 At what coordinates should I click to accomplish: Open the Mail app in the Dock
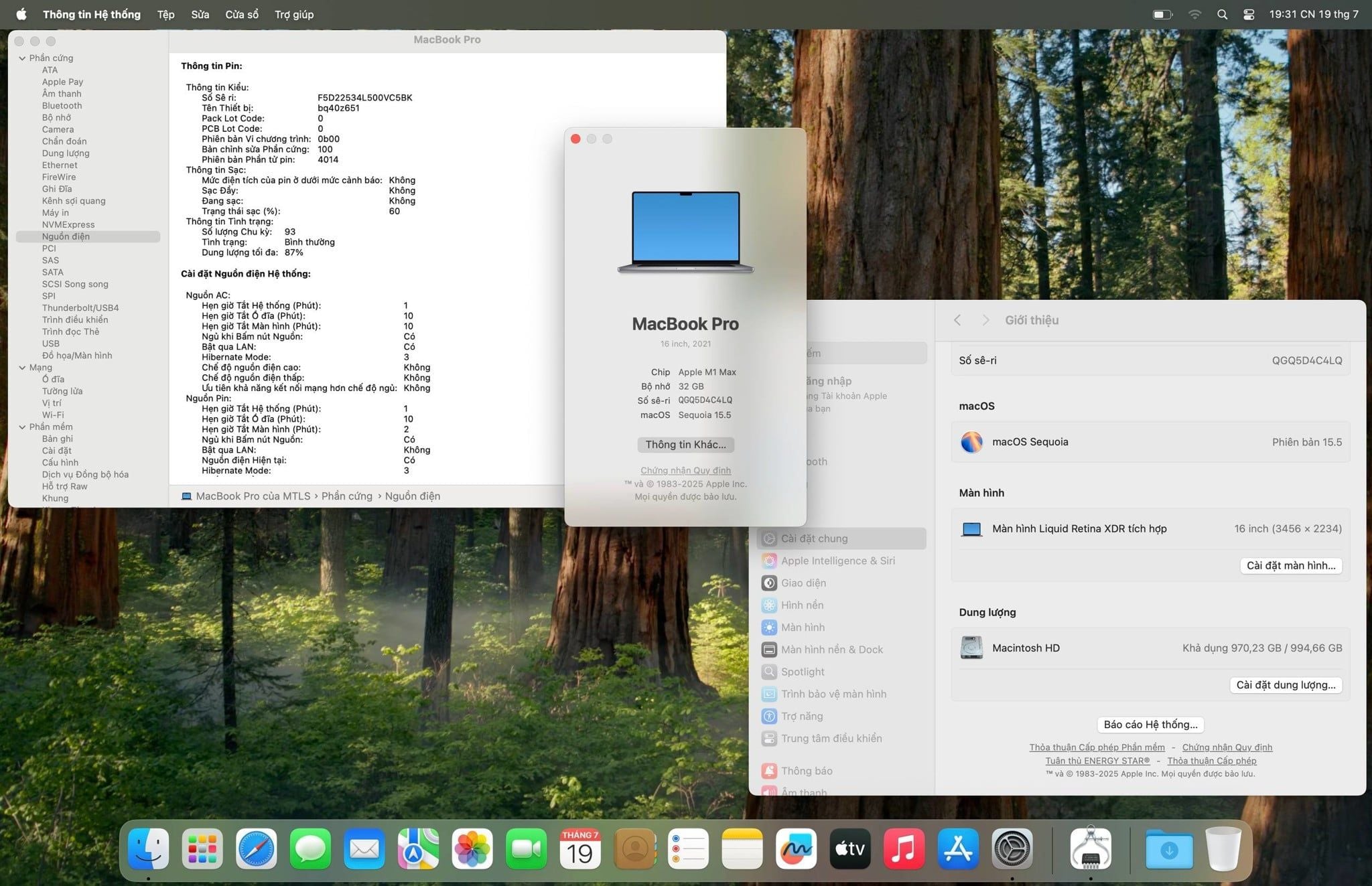(x=364, y=848)
